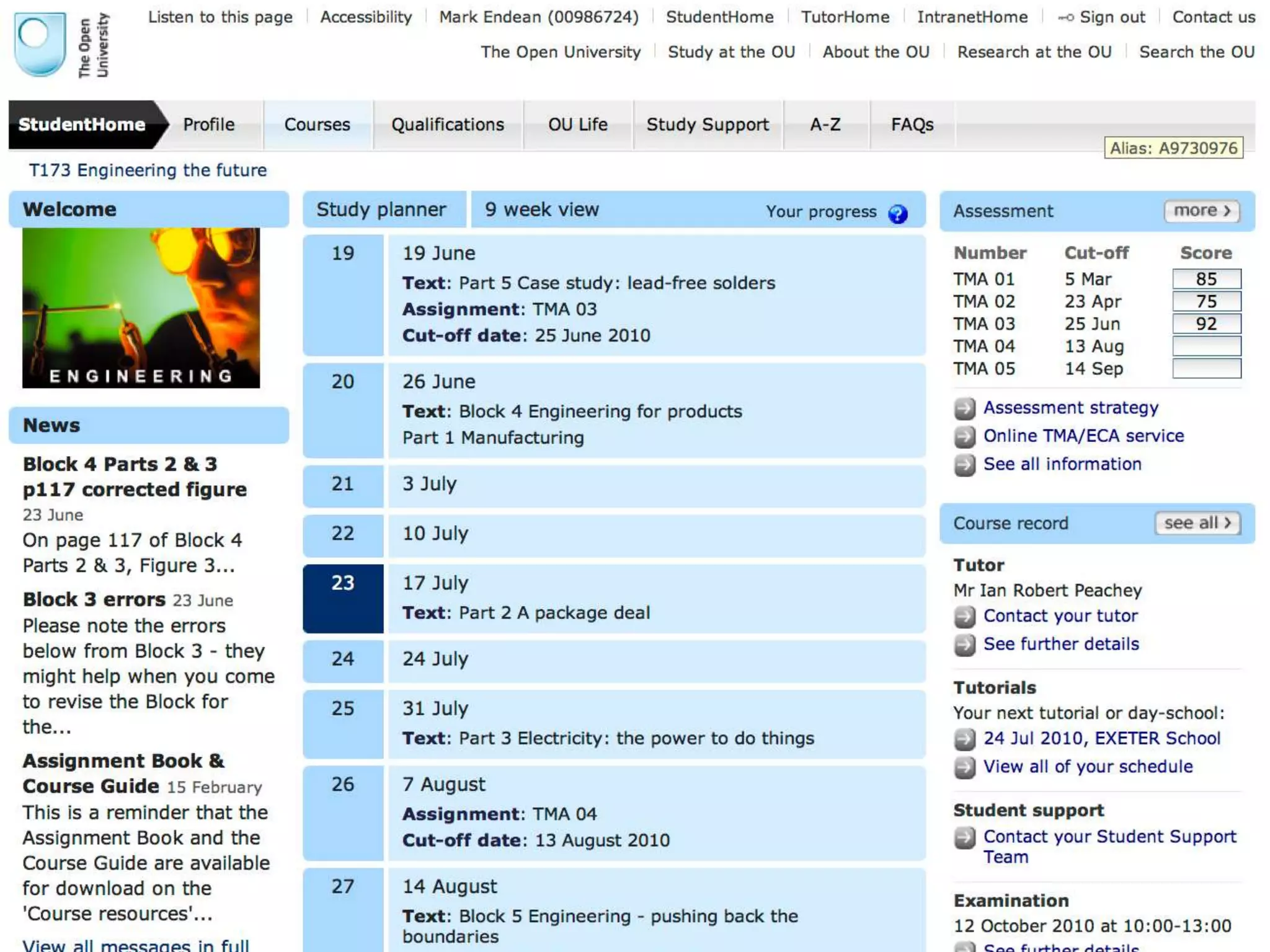The image size is (1270, 952).
Task: Click the TMA 04 empty score field
Action: [x=1206, y=346]
